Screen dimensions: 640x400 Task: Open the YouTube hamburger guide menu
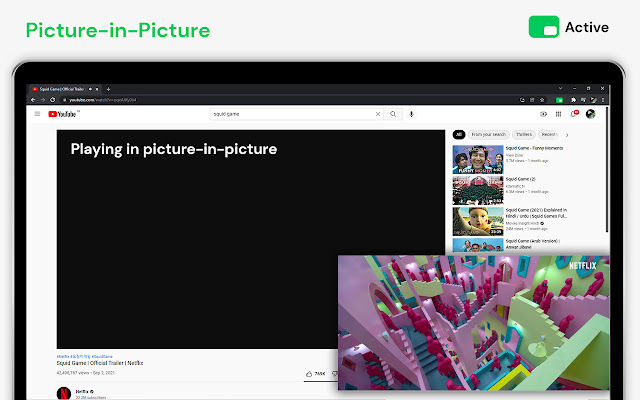[x=37, y=114]
